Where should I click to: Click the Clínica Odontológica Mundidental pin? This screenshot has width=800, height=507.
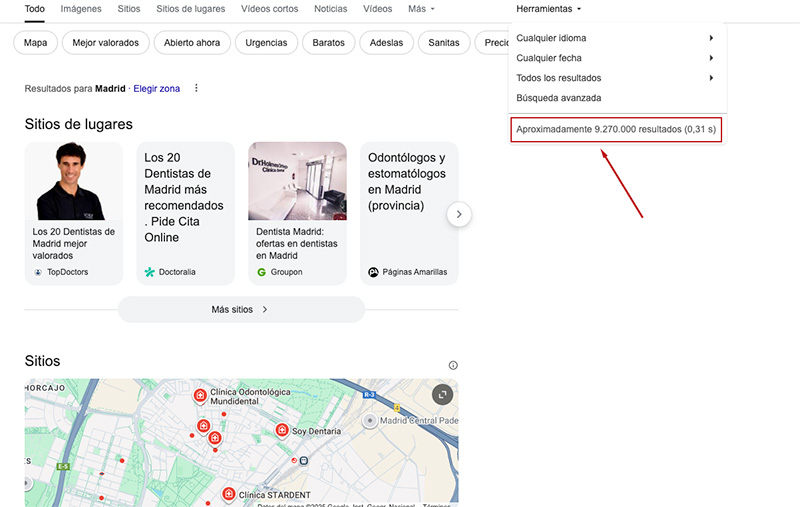pos(200,396)
